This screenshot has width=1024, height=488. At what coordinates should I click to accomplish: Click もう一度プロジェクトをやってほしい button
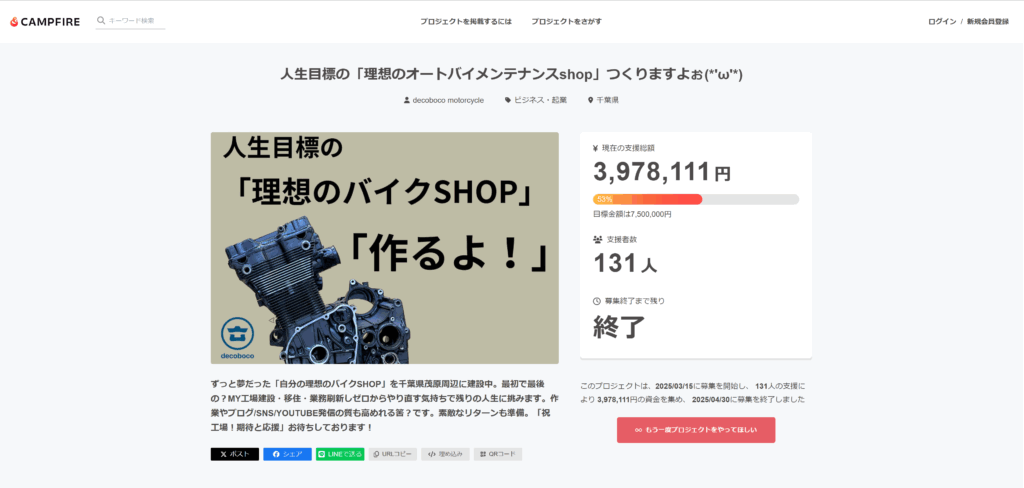pyautogui.click(x=696, y=430)
